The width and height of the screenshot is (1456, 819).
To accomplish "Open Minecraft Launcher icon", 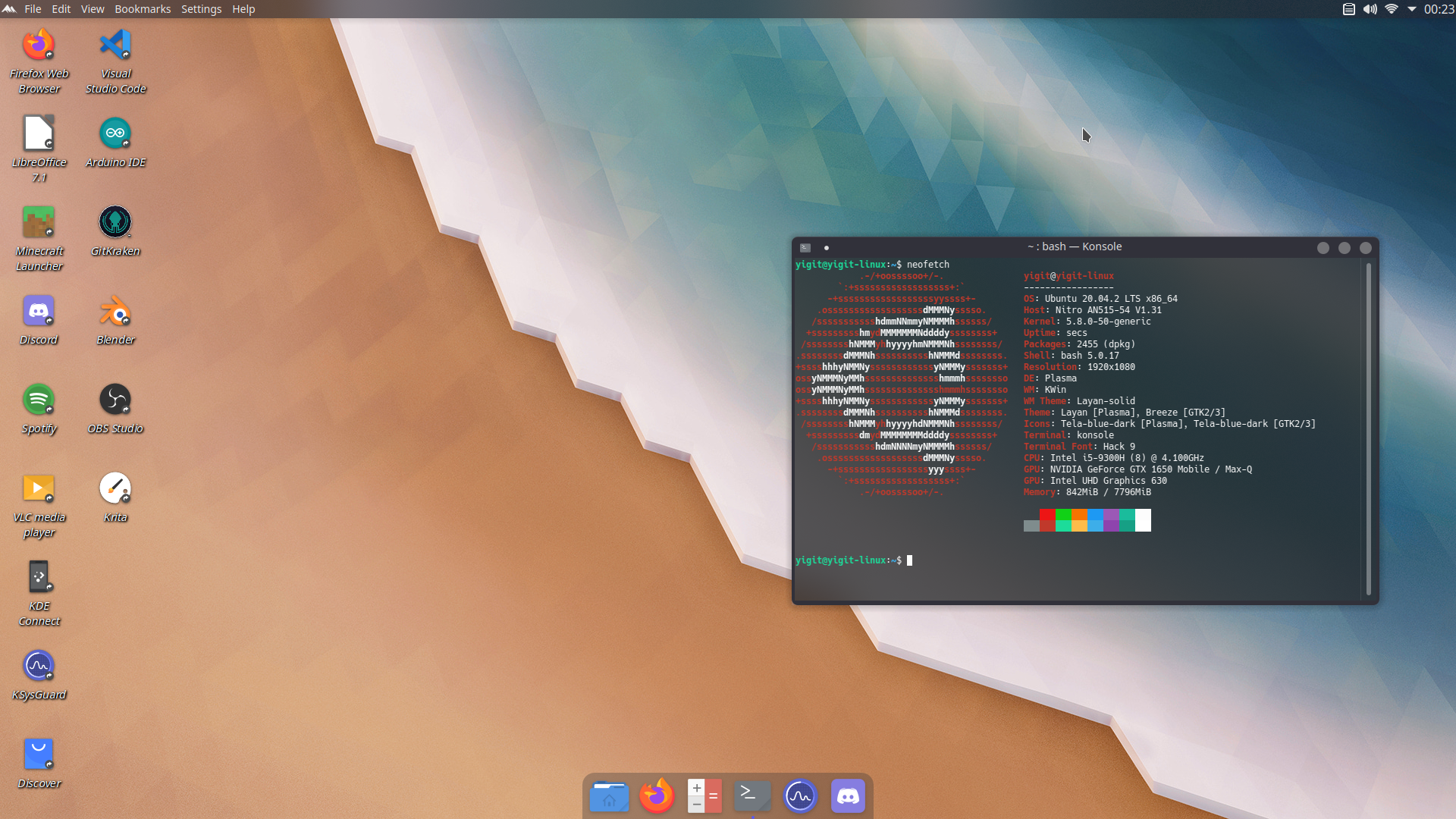I will pyautogui.click(x=39, y=222).
